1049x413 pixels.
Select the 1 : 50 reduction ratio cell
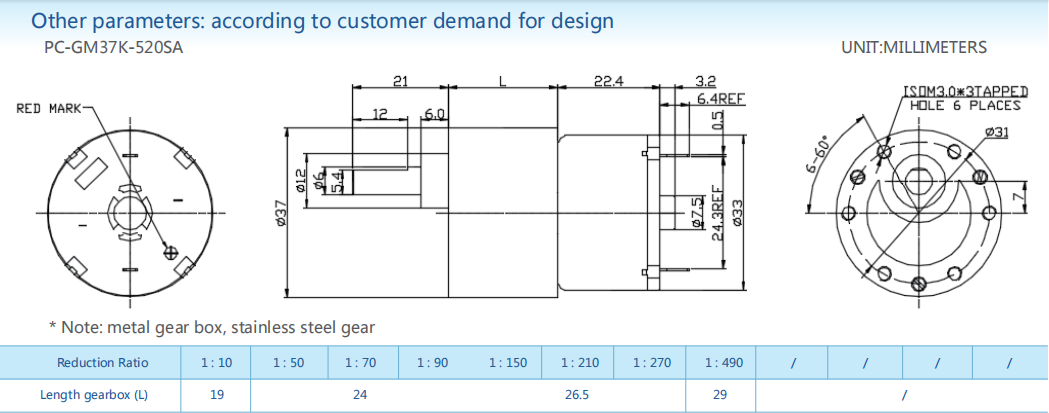pos(287,363)
